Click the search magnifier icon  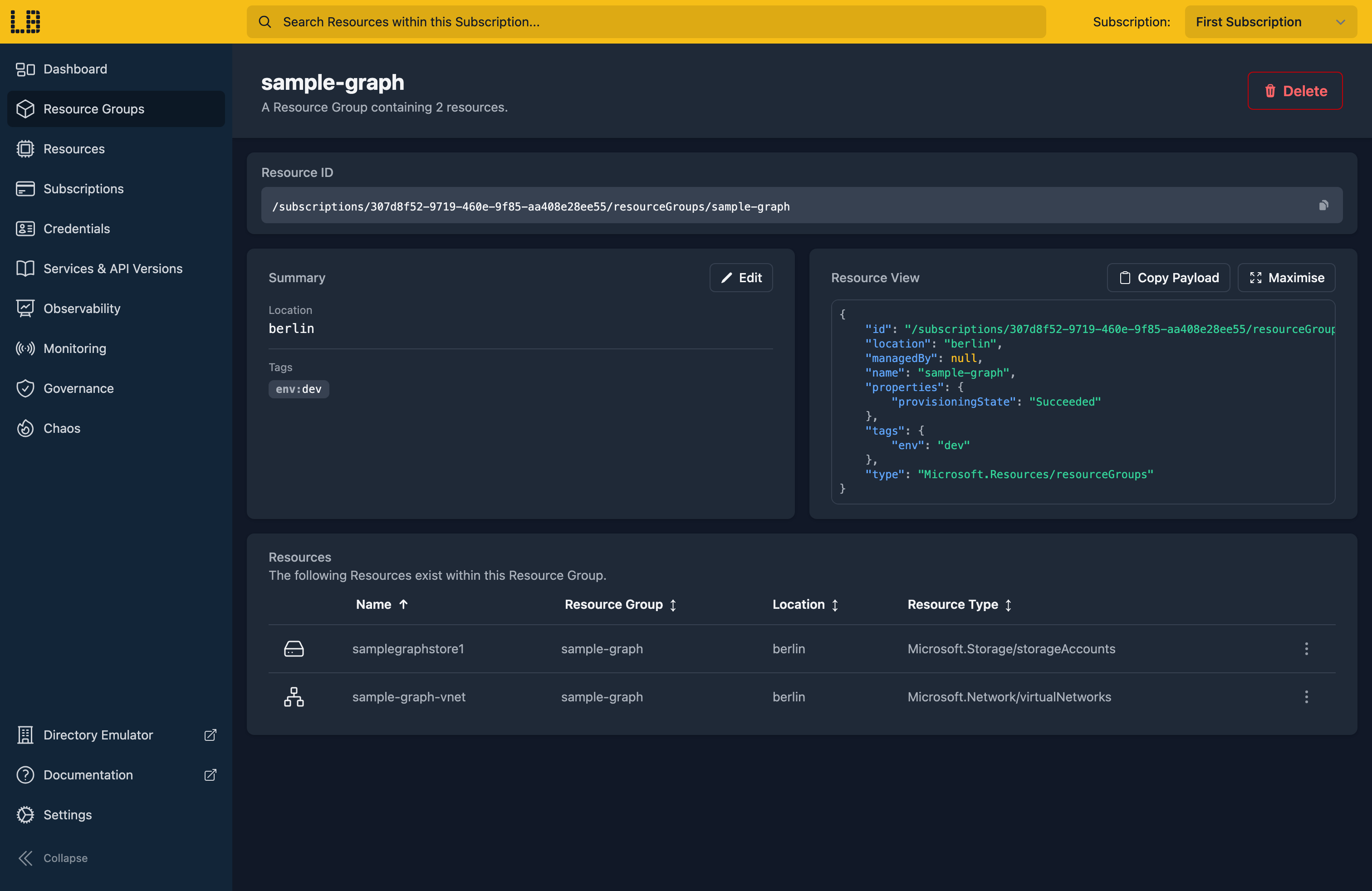click(265, 22)
